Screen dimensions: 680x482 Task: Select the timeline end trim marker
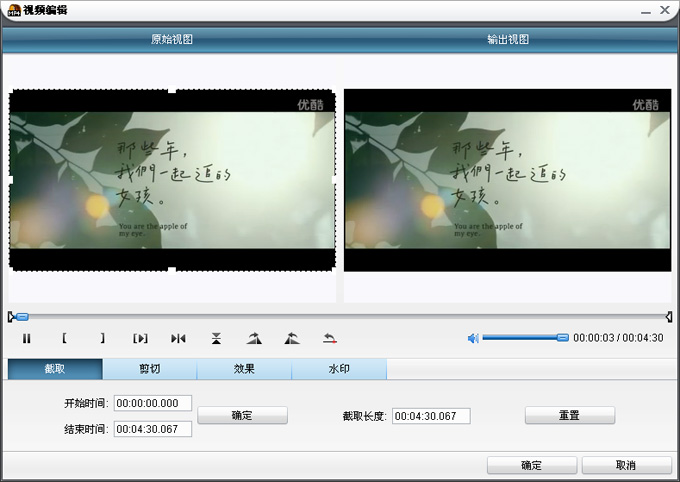click(669, 317)
